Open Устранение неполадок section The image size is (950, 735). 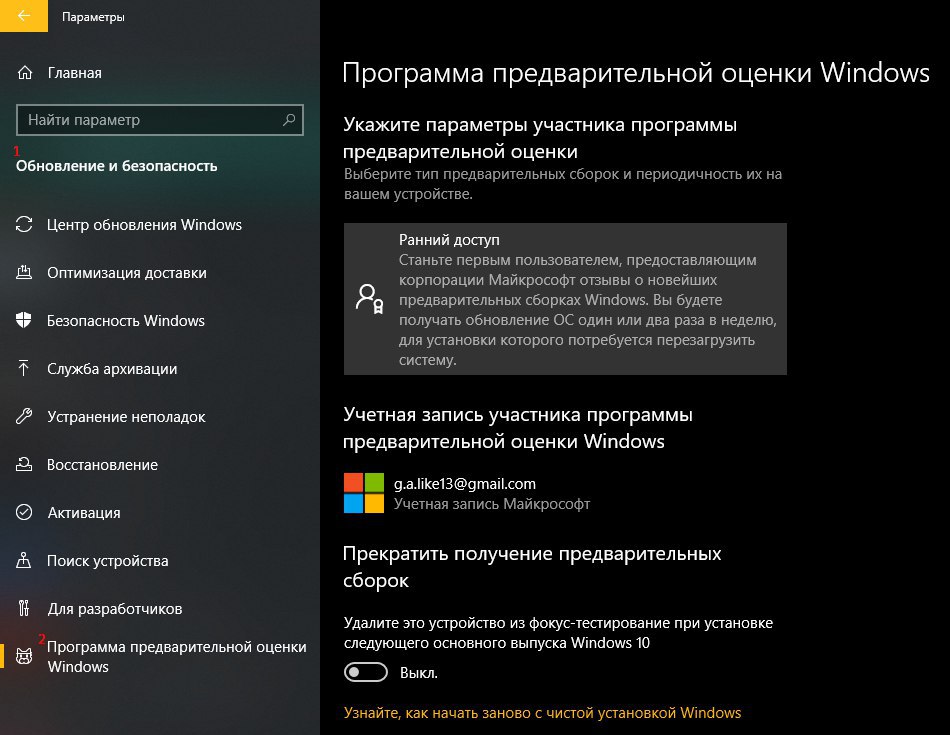[126, 416]
